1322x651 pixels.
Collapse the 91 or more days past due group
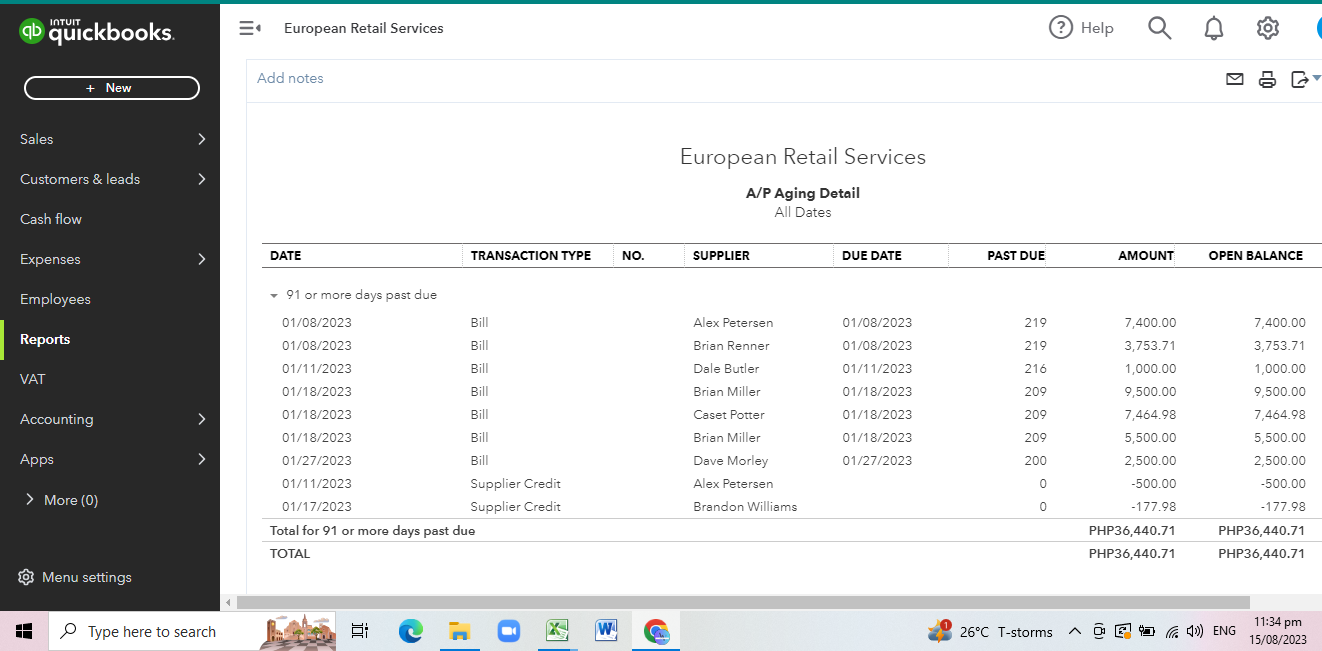click(273, 296)
